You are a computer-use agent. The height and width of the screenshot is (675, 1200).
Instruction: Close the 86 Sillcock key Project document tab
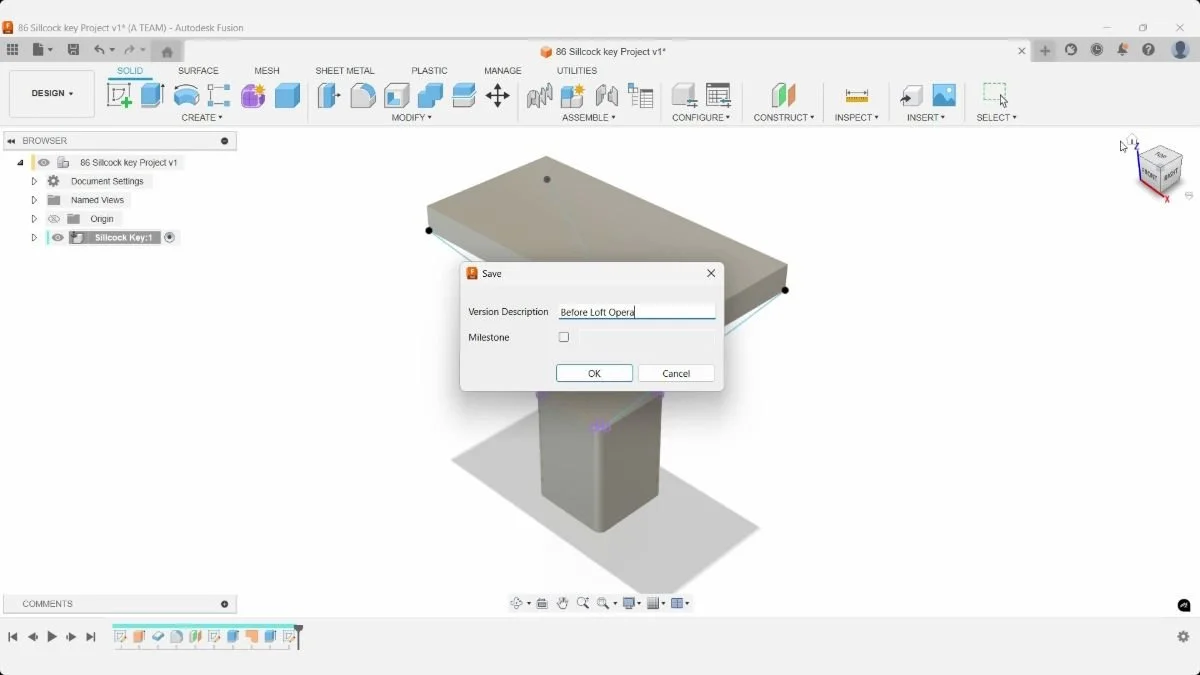(x=1022, y=51)
